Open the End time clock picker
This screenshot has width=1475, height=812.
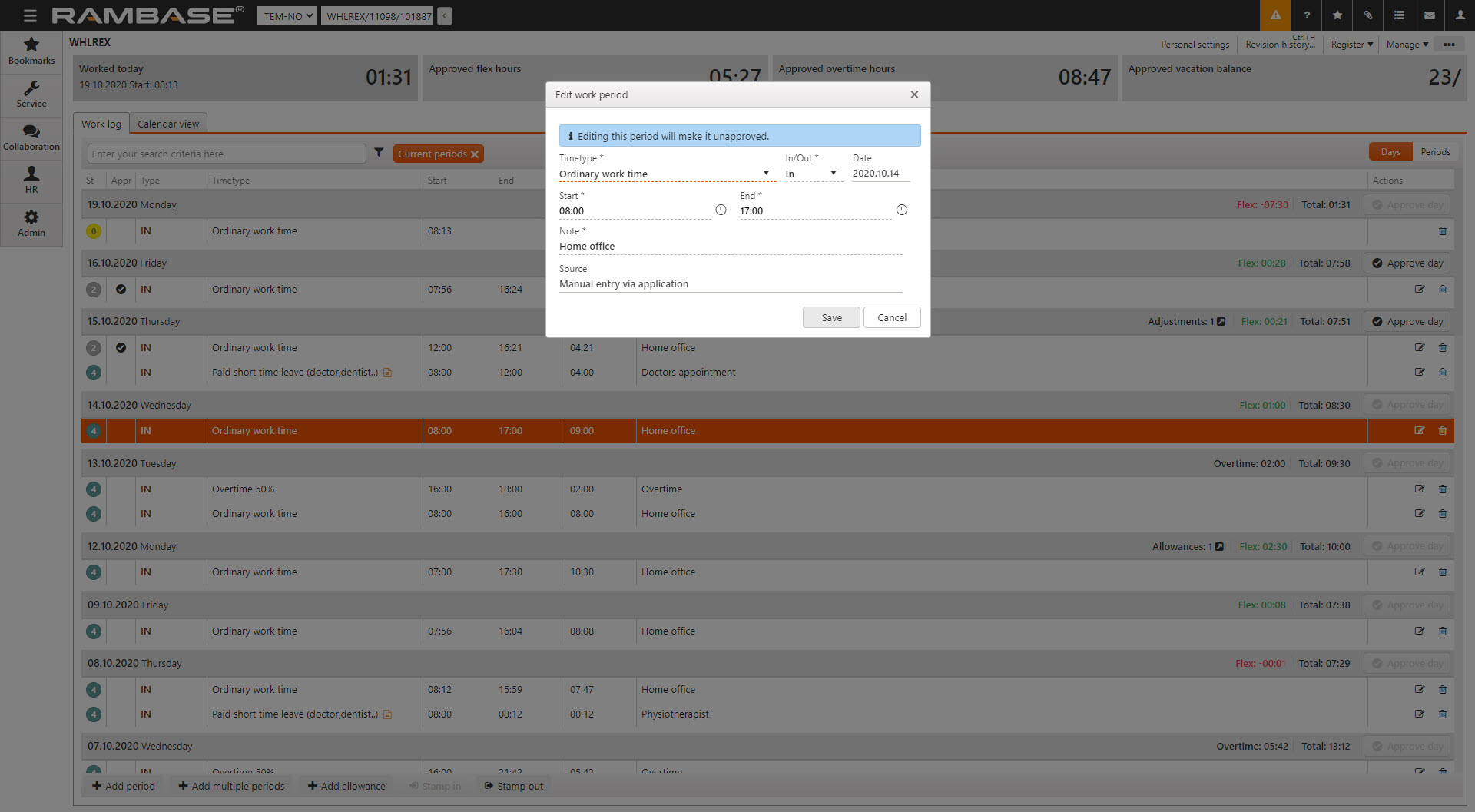pyautogui.click(x=901, y=210)
